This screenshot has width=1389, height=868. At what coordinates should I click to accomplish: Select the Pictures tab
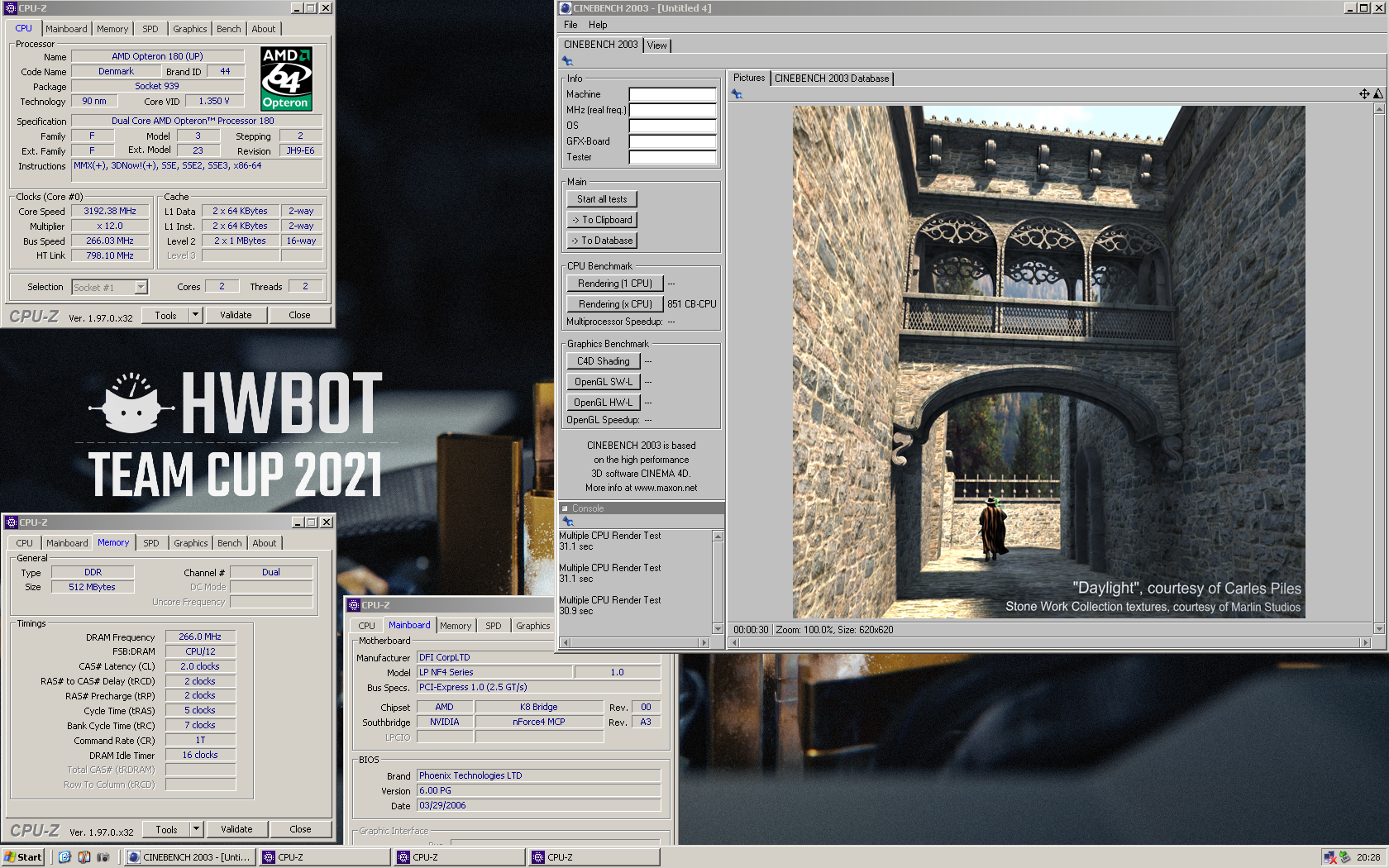click(x=749, y=78)
